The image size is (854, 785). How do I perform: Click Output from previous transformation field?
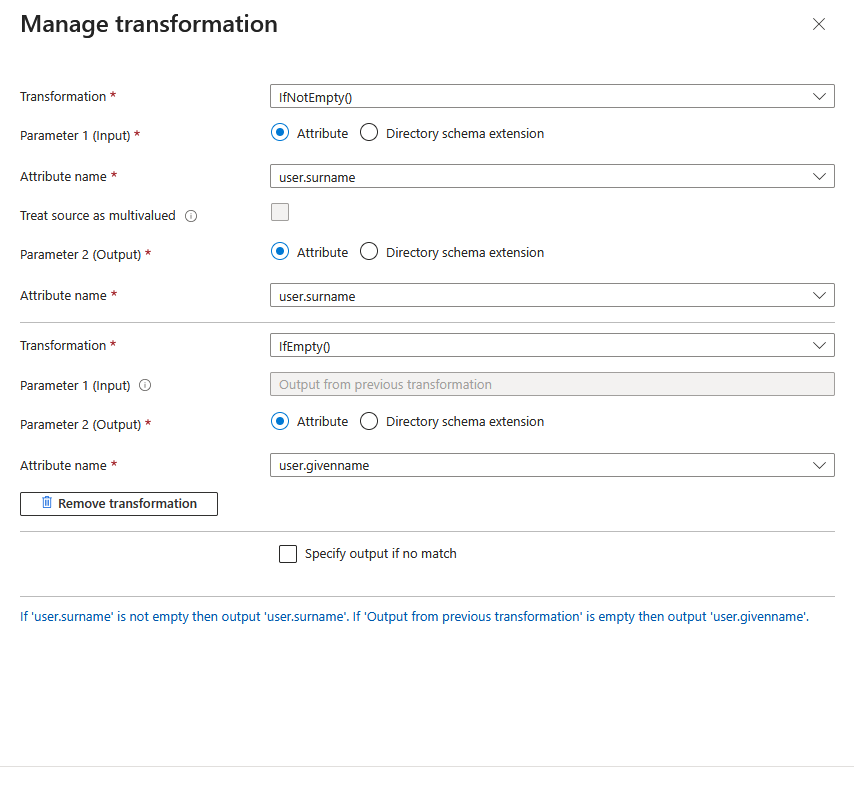coord(552,384)
